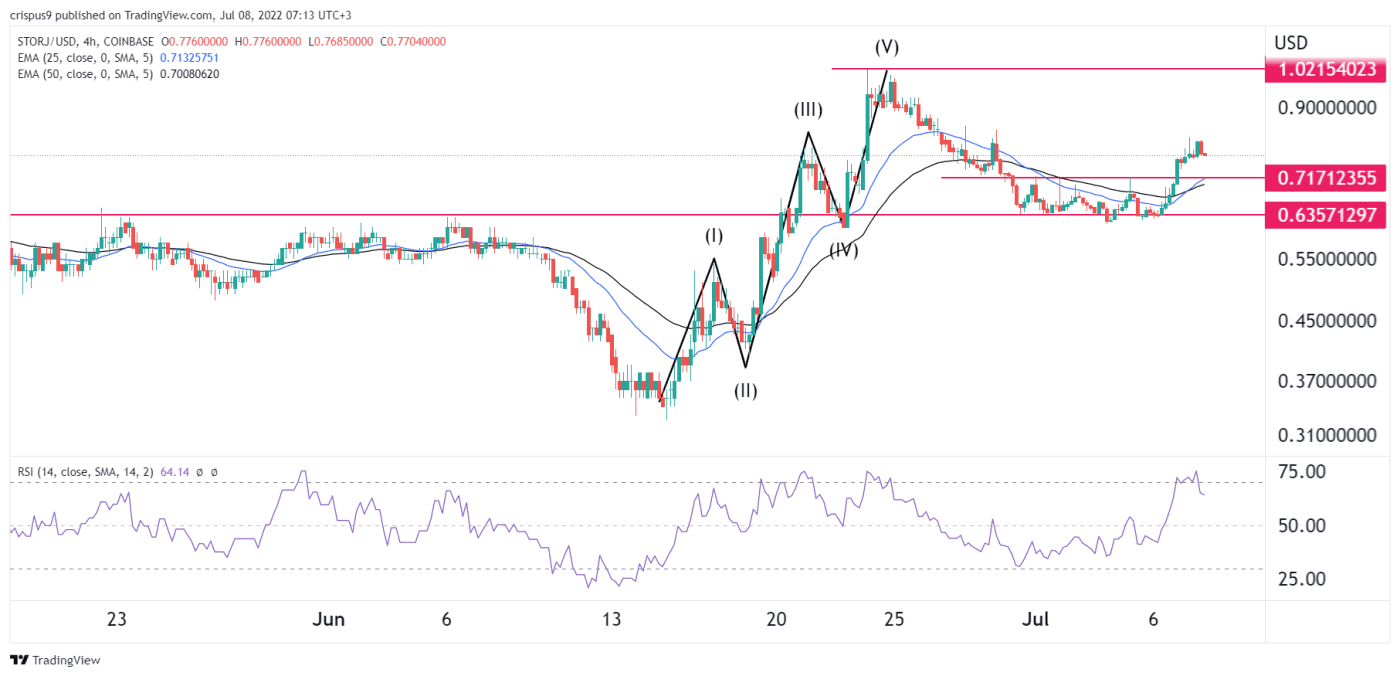
Task: Select Jul on the time axis
Action: [1036, 620]
